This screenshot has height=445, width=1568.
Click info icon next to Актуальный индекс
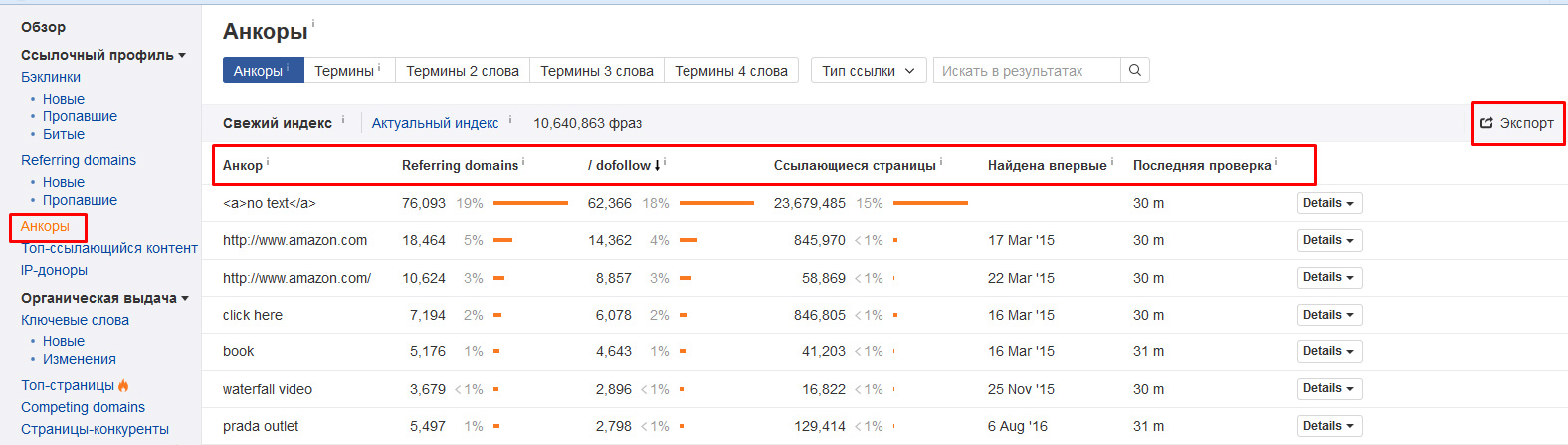[510, 119]
